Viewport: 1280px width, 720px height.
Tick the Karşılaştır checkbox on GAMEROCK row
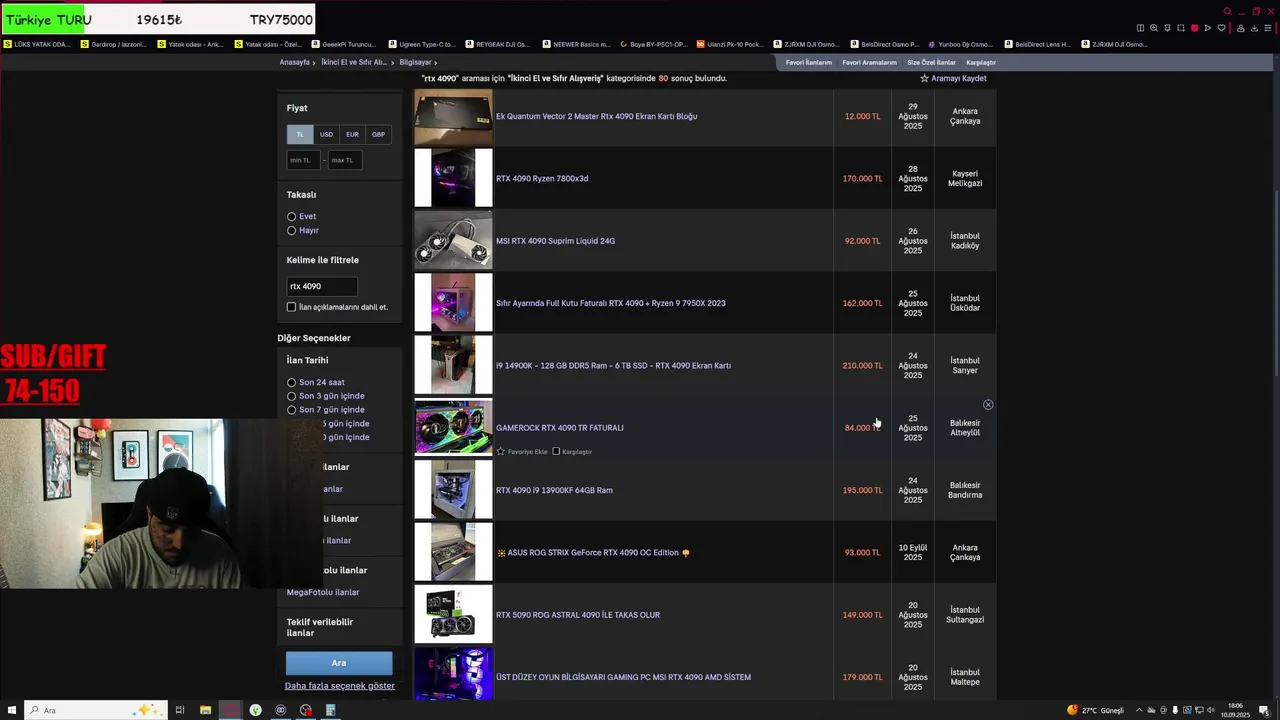pyautogui.click(x=556, y=452)
